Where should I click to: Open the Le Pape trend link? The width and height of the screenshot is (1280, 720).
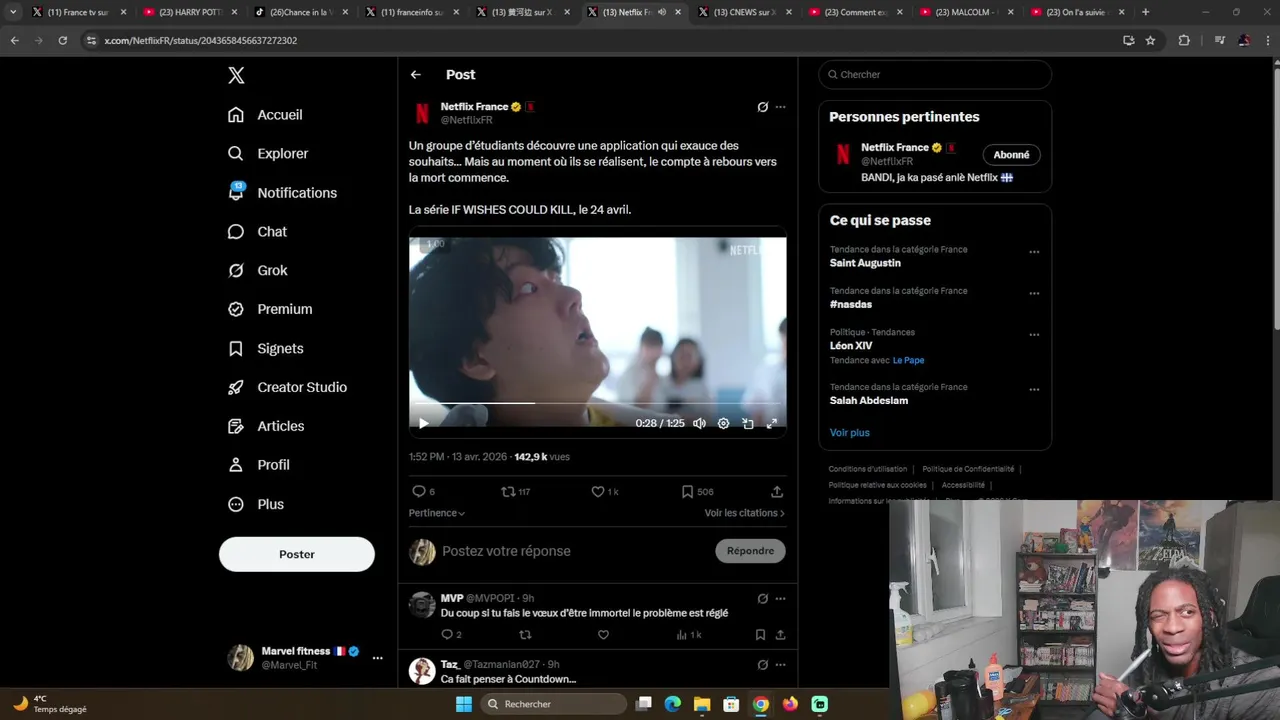tap(909, 360)
